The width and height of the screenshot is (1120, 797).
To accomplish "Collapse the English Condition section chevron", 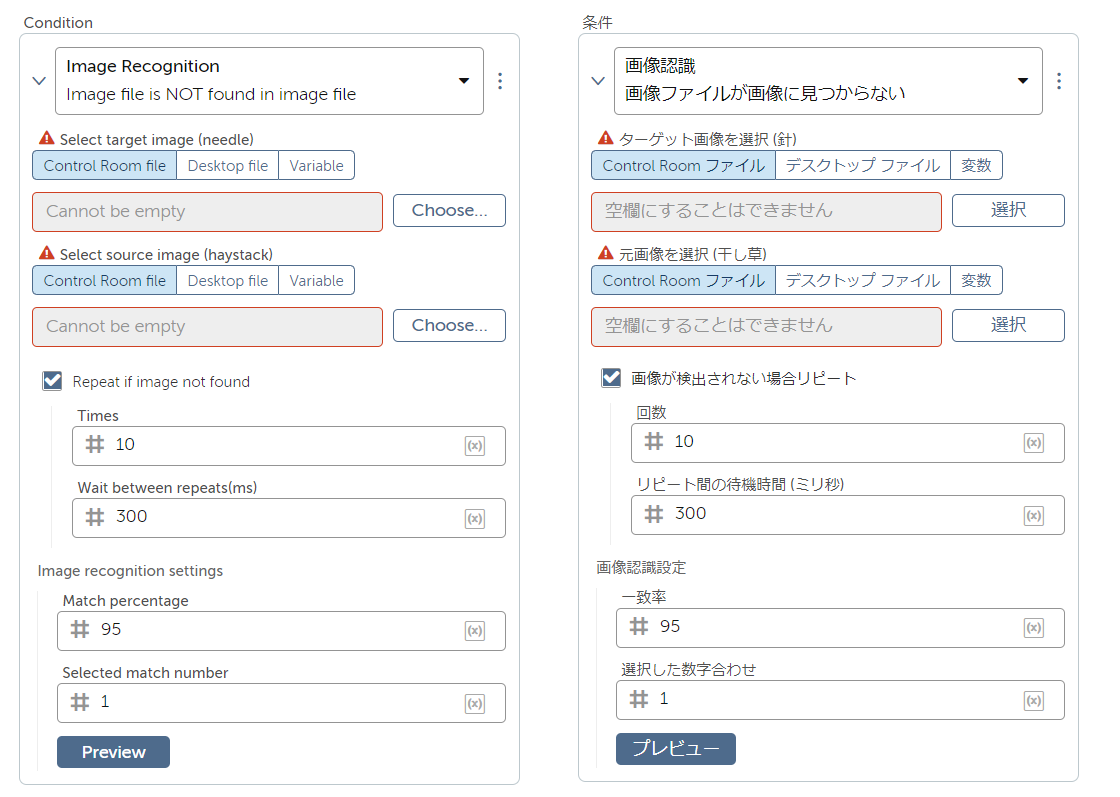I will (39, 81).
